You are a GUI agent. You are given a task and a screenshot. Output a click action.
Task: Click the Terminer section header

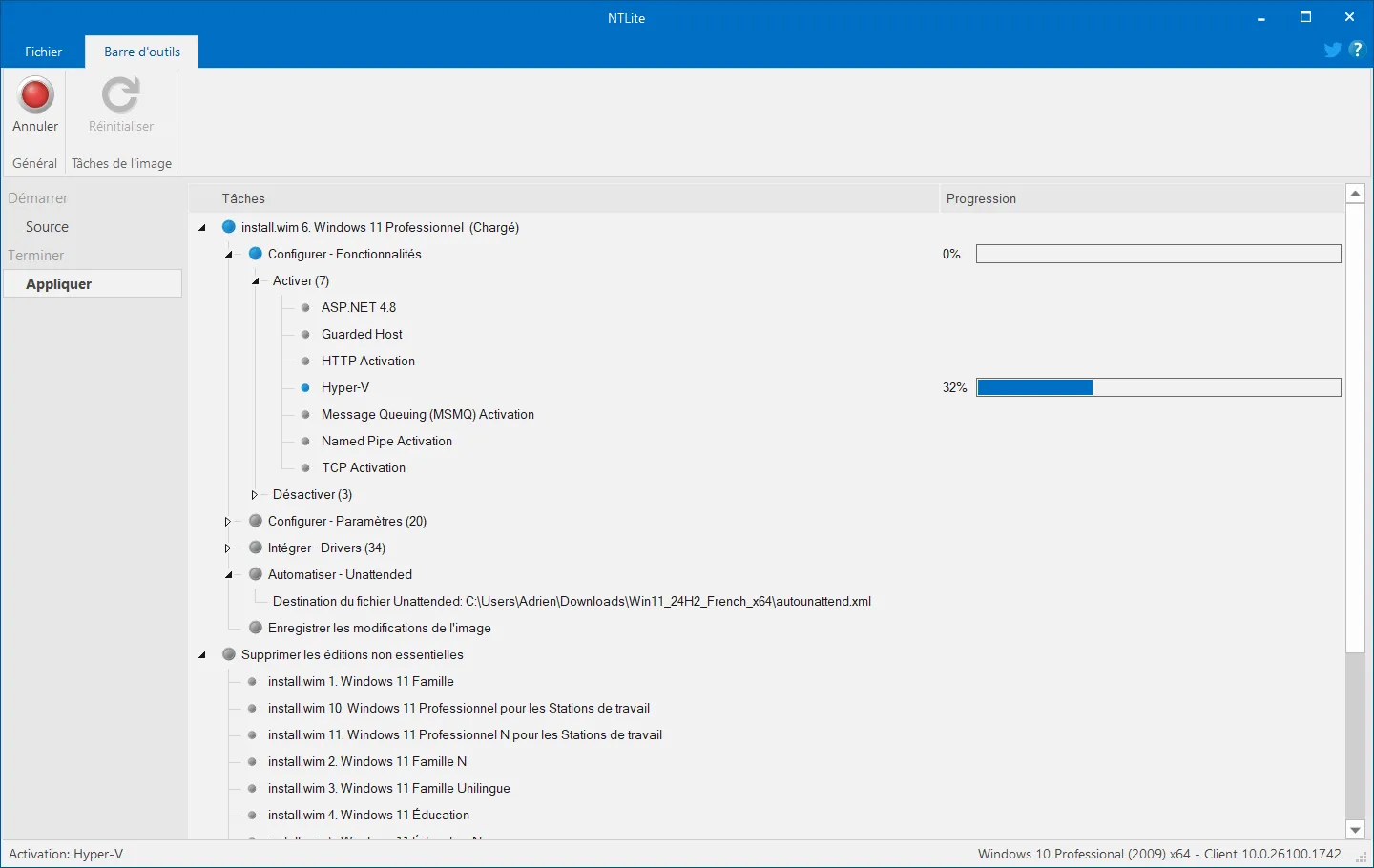point(36,256)
